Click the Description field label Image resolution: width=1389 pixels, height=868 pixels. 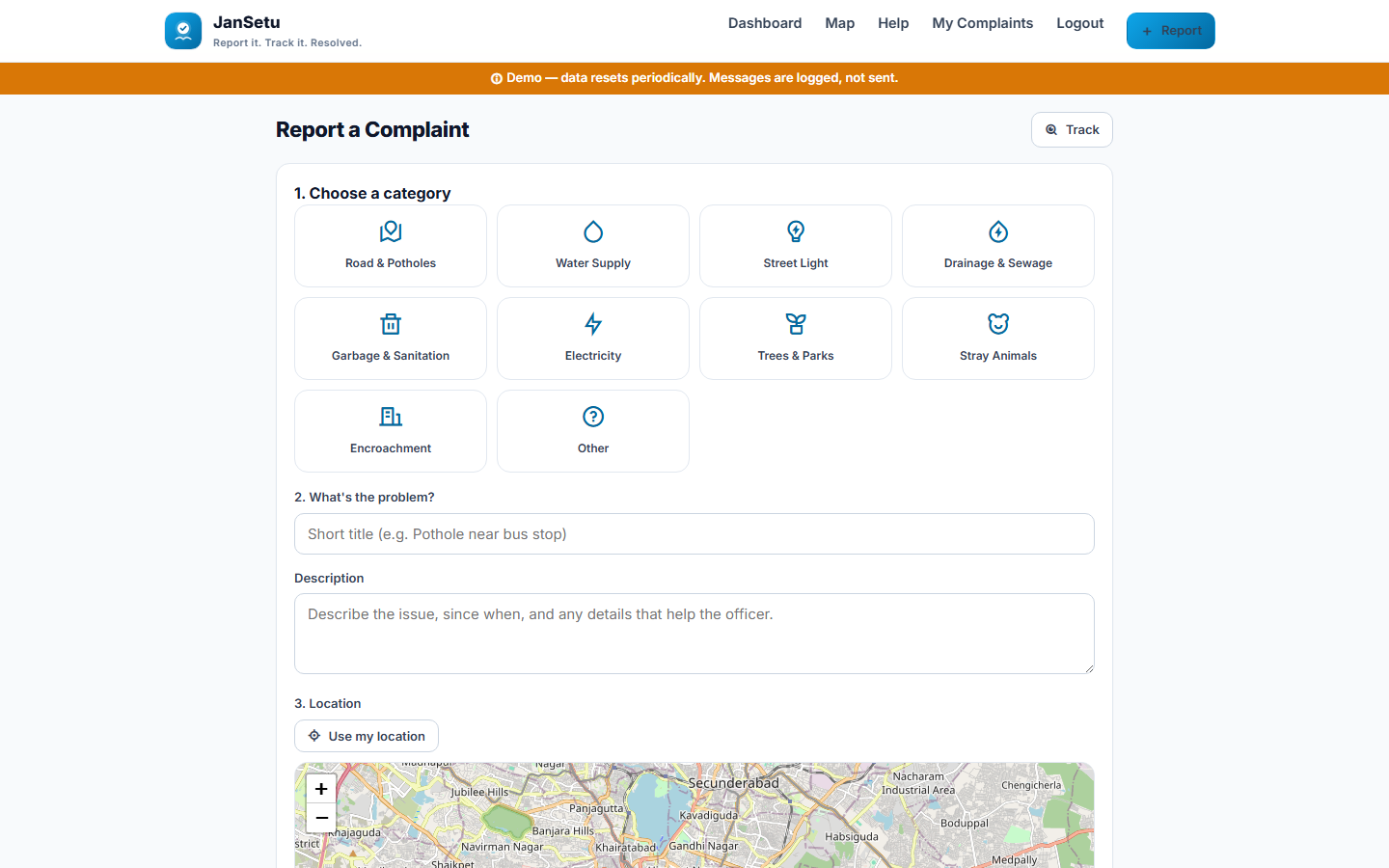pyautogui.click(x=329, y=578)
